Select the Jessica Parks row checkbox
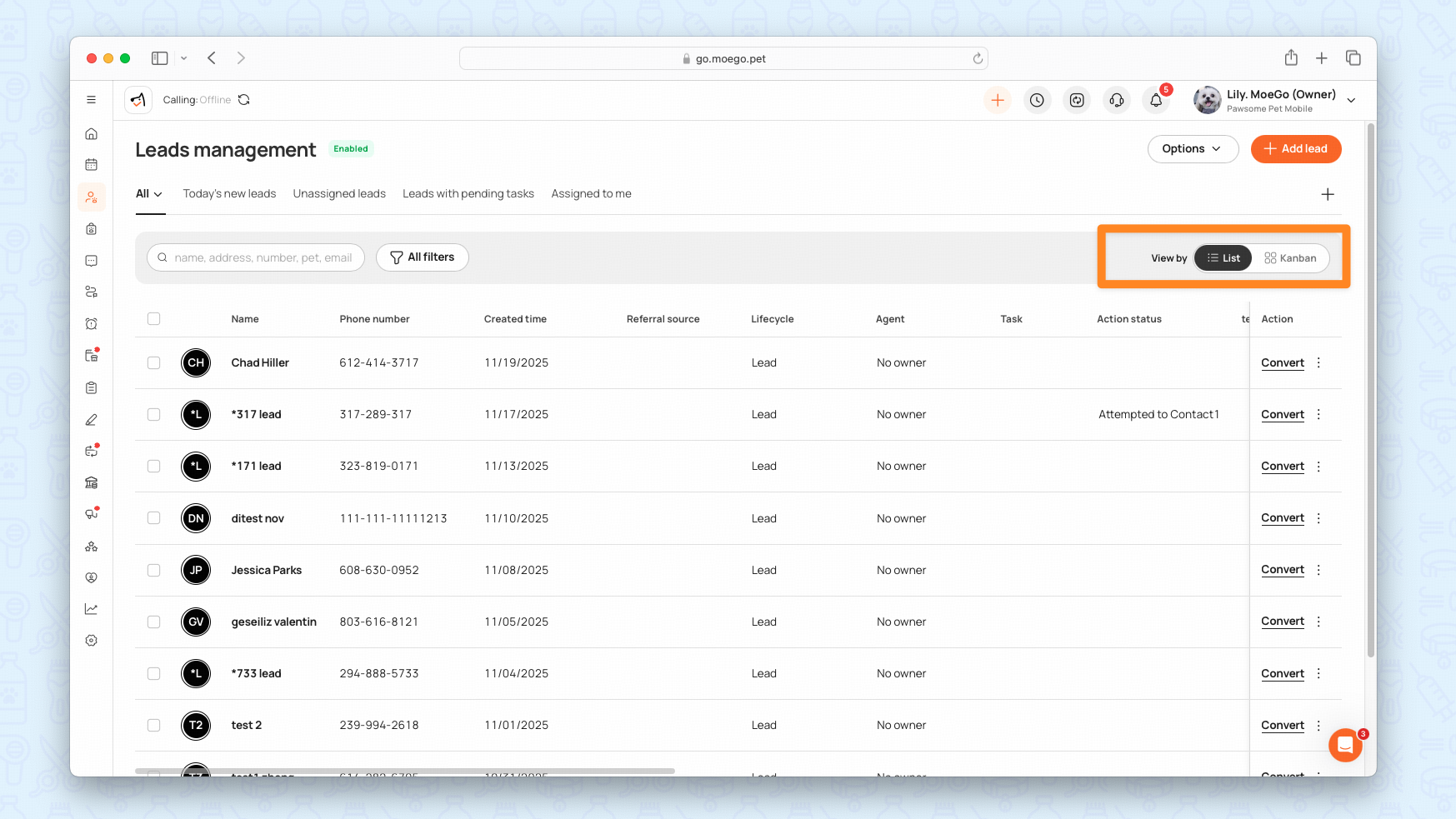The height and width of the screenshot is (819, 1456). tap(153, 571)
